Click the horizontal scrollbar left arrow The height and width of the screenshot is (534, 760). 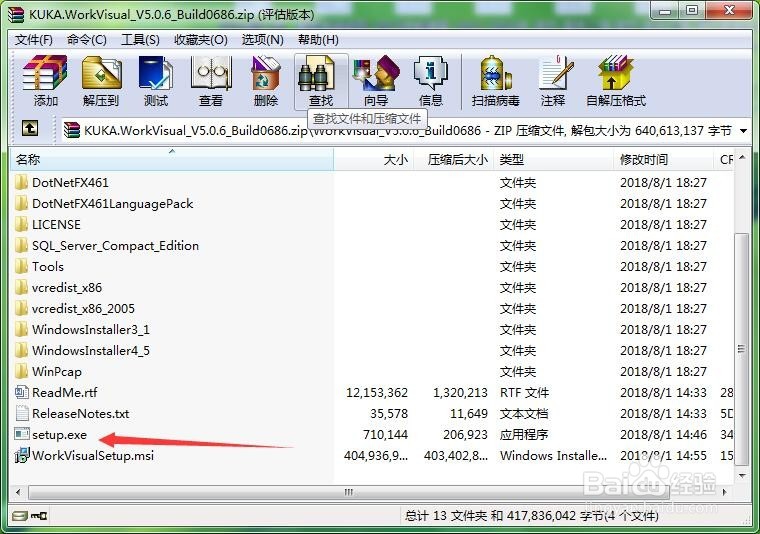18,492
